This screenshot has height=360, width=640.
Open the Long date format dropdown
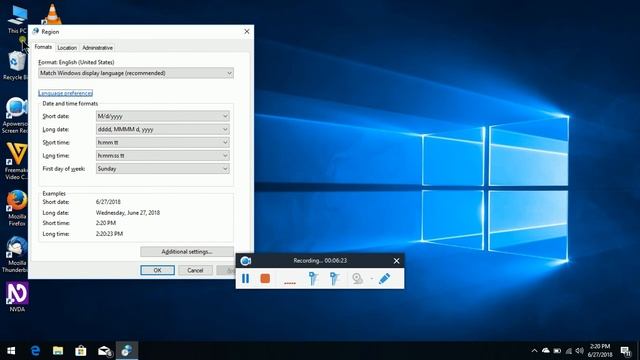pos(162,129)
